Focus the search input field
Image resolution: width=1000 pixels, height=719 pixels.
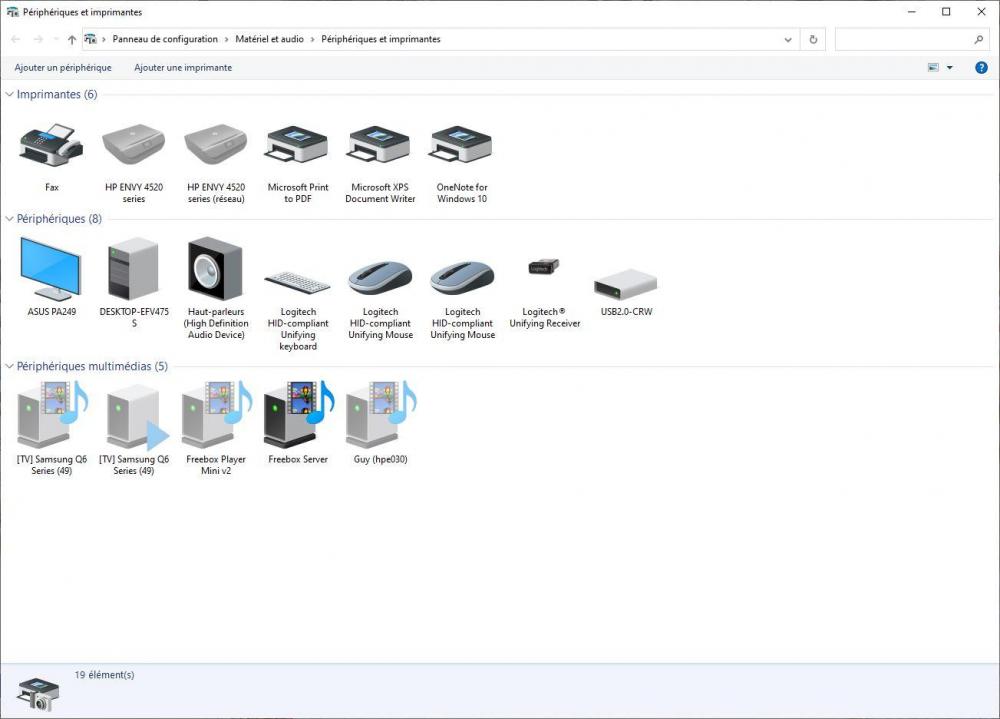(904, 40)
